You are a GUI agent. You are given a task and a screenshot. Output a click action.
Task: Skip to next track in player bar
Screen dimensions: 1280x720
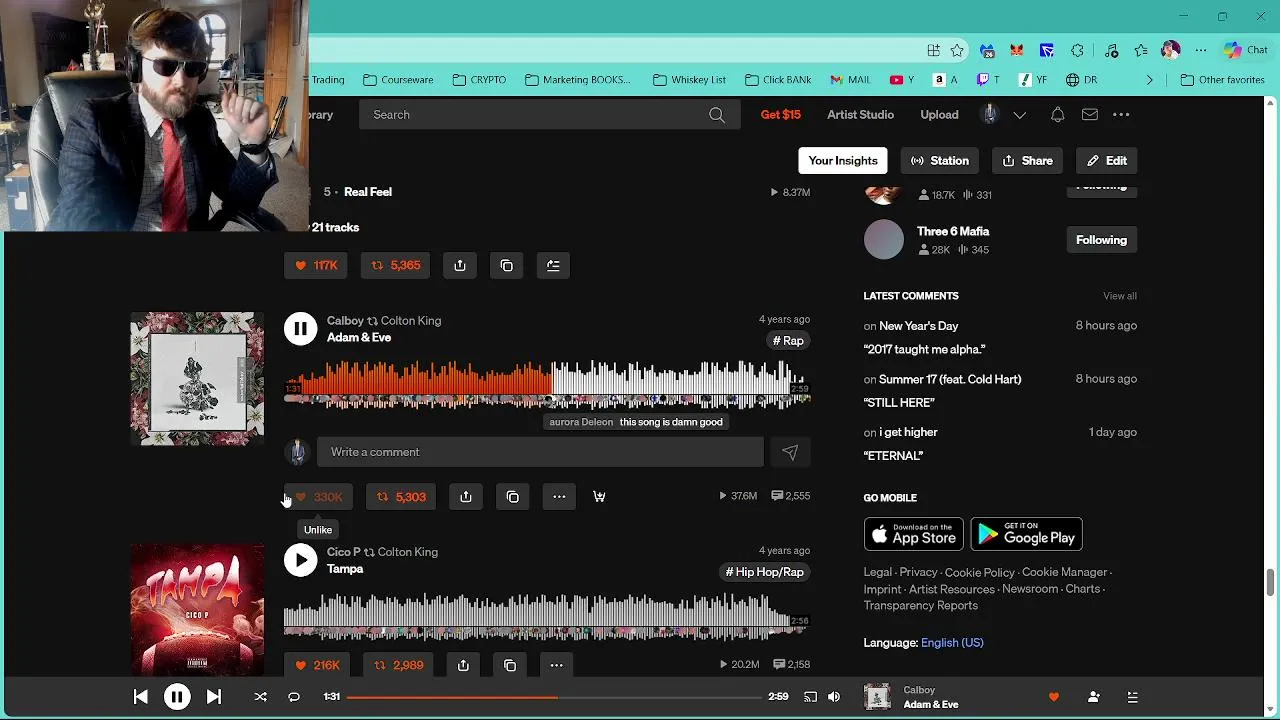pos(214,697)
